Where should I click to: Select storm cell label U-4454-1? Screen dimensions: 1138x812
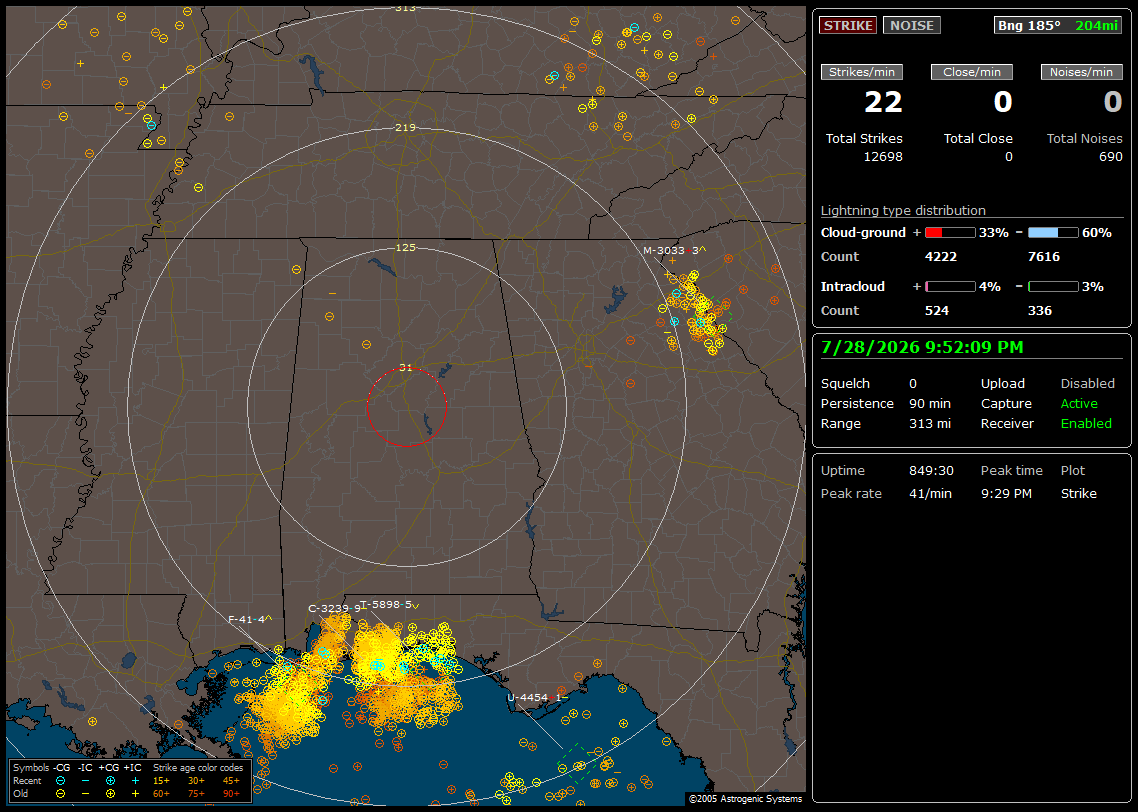pyautogui.click(x=536, y=697)
